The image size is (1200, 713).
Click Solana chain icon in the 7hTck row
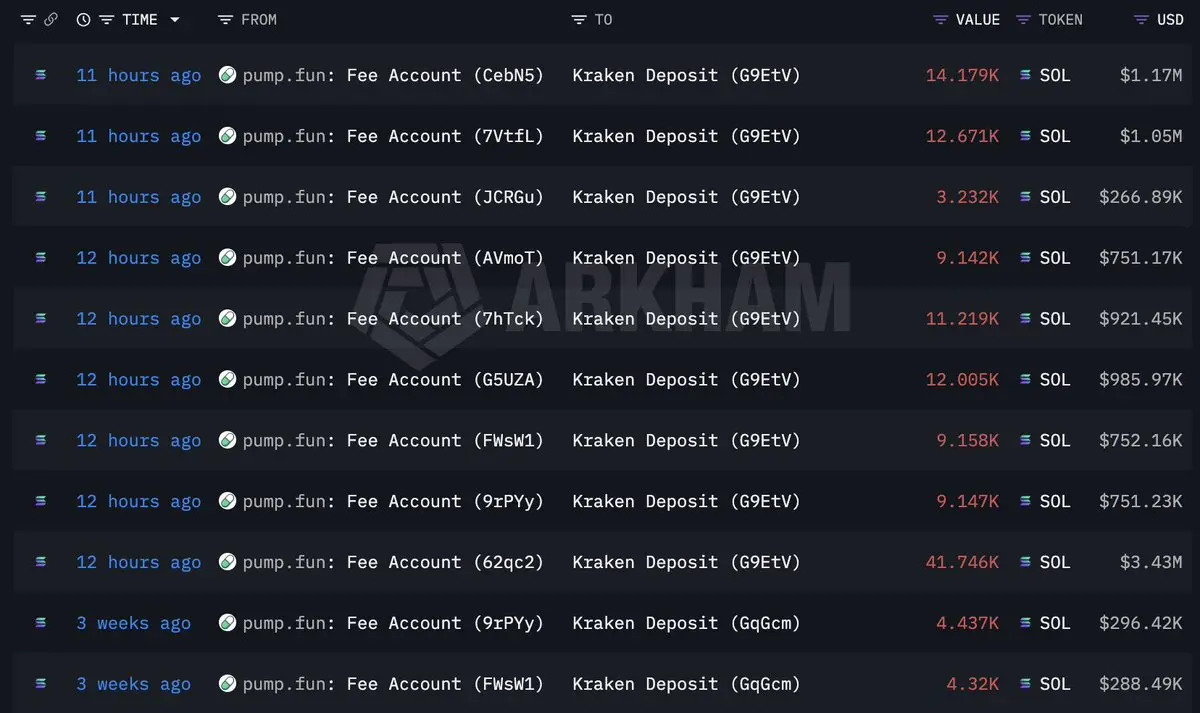[41, 319]
